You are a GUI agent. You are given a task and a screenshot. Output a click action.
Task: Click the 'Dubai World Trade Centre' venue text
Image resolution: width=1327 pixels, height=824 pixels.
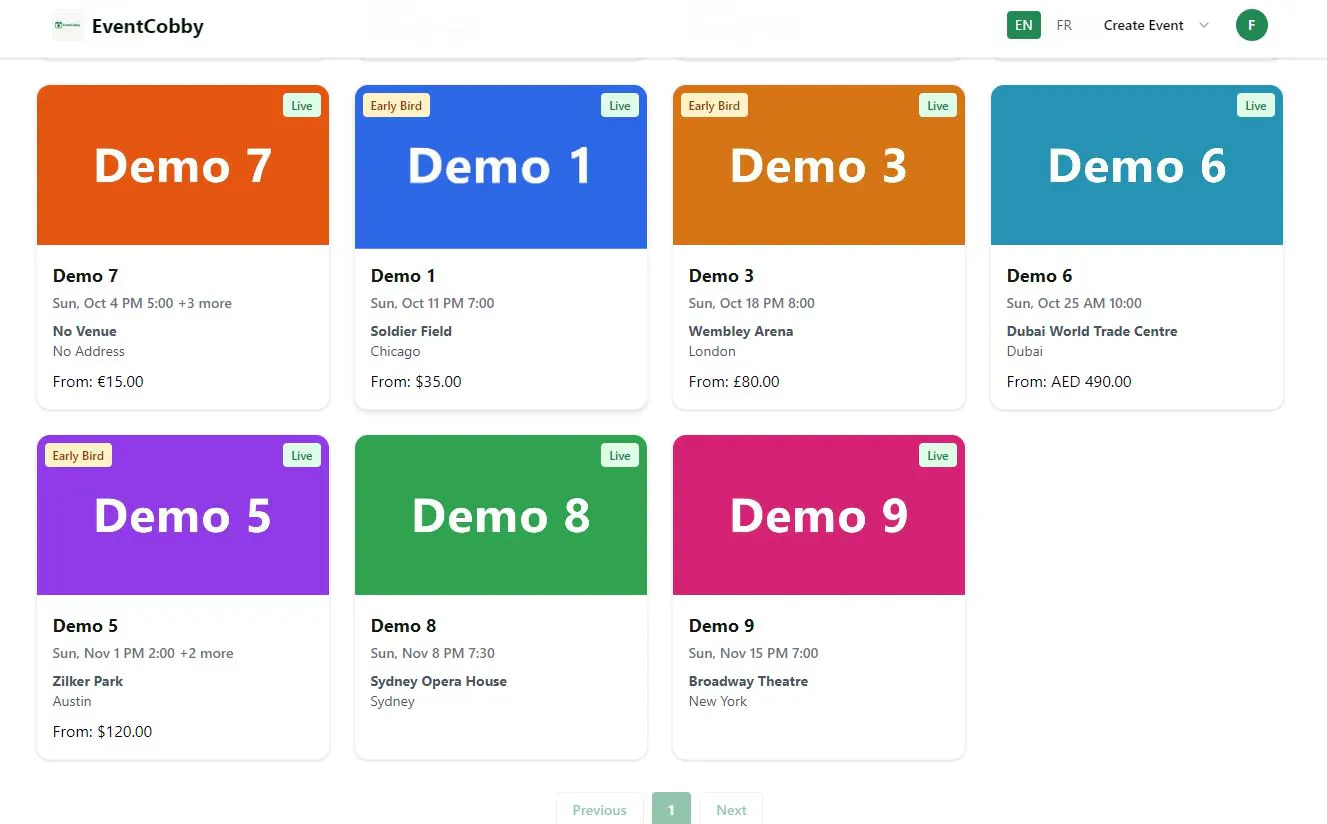(x=1092, y=331)
